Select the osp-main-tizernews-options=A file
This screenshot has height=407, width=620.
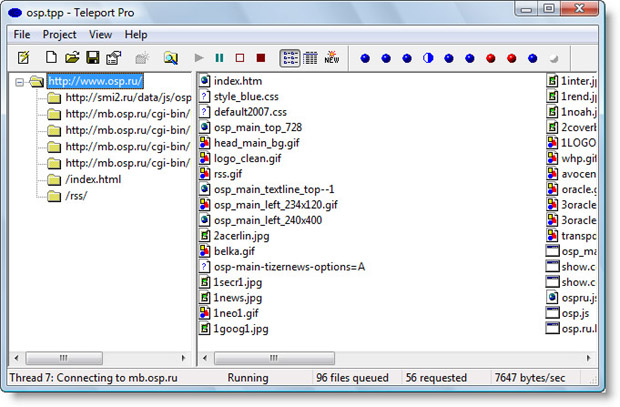(x=289, y=267)
